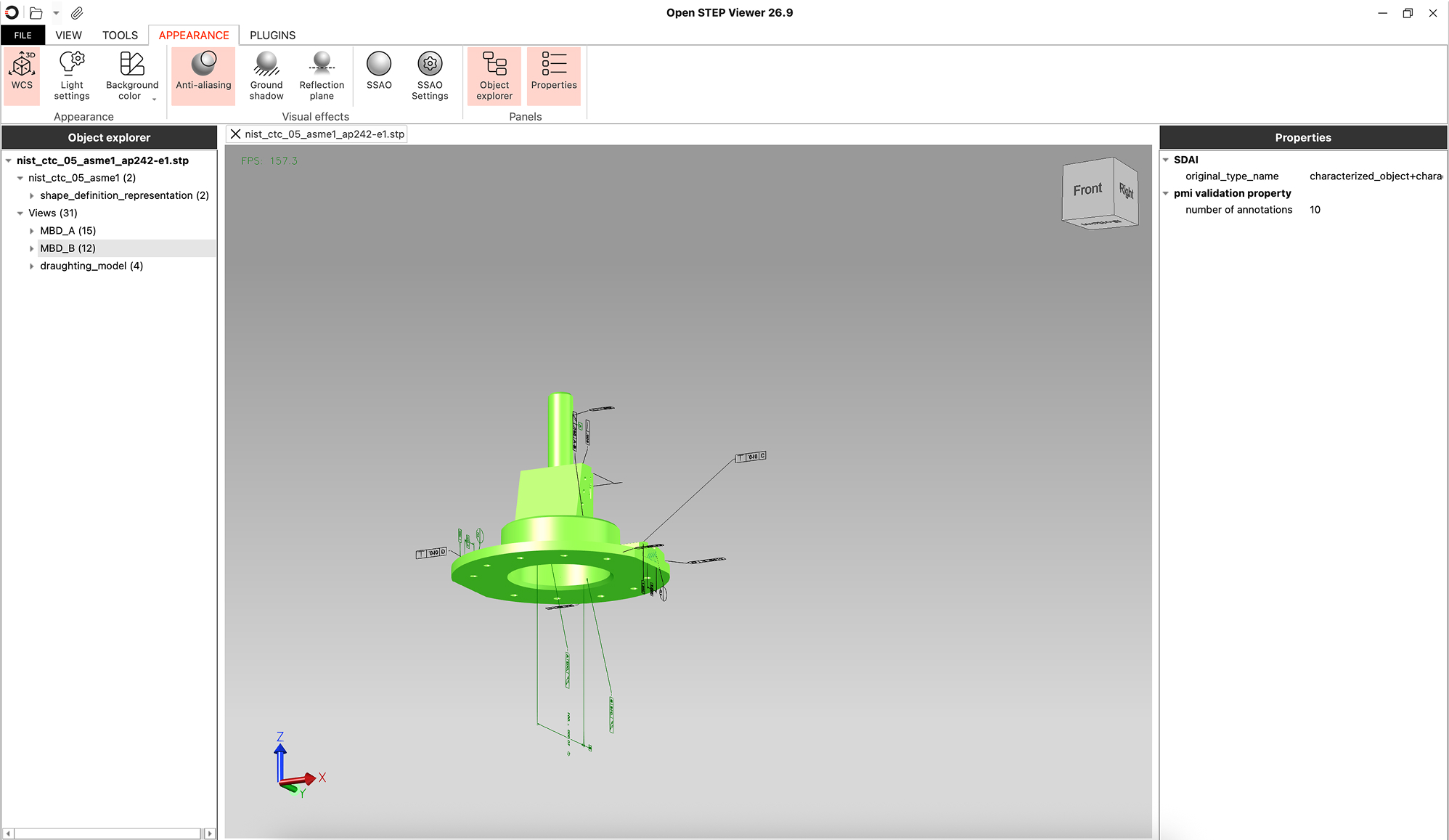1449x840 pixels.
Task: Toggle Properties panel button
Action: [554, 73]
